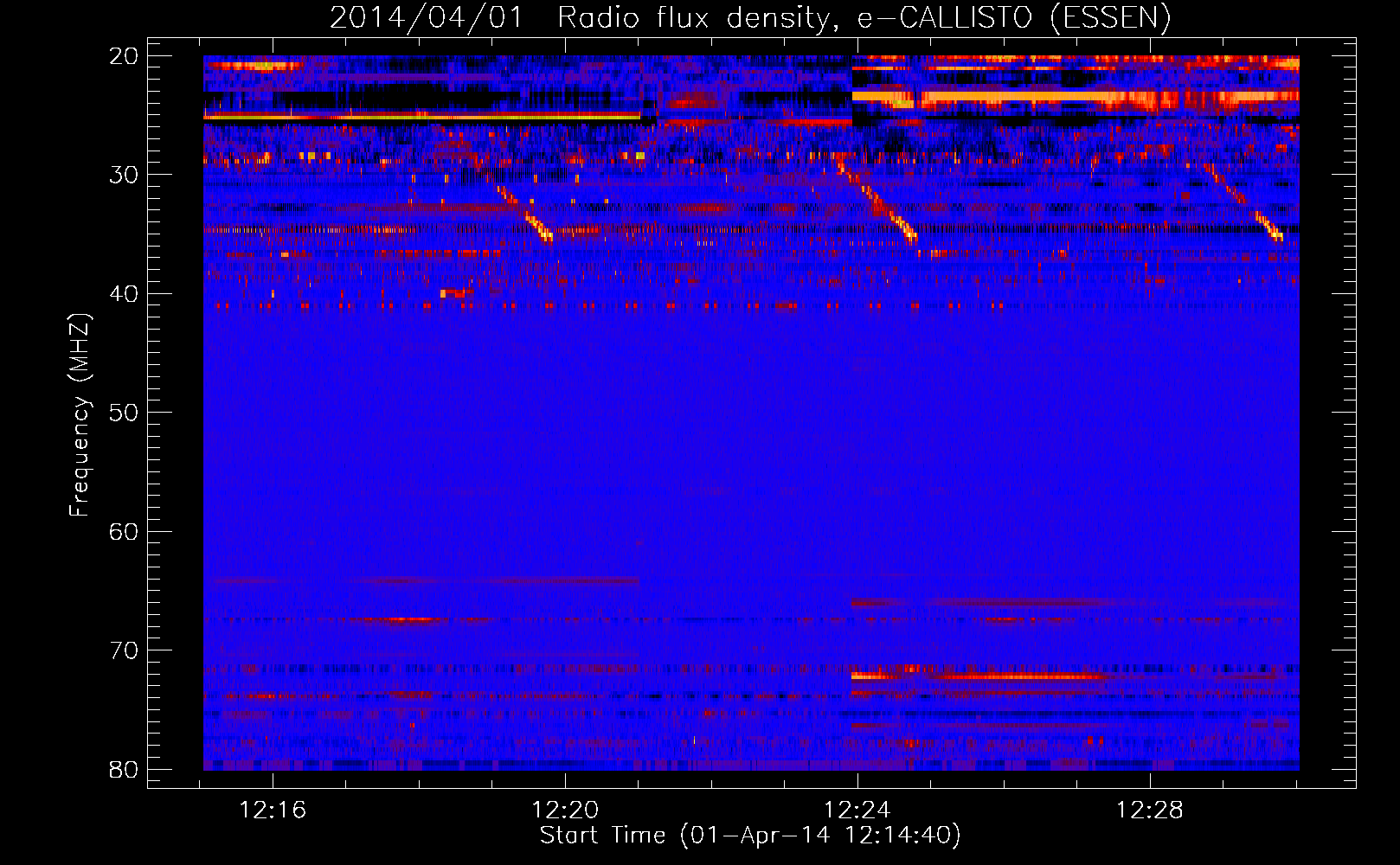The width and height of the screenshot is (1400, 865).
Task: Click the 12:24 time tick label
Action: point(857,811)
